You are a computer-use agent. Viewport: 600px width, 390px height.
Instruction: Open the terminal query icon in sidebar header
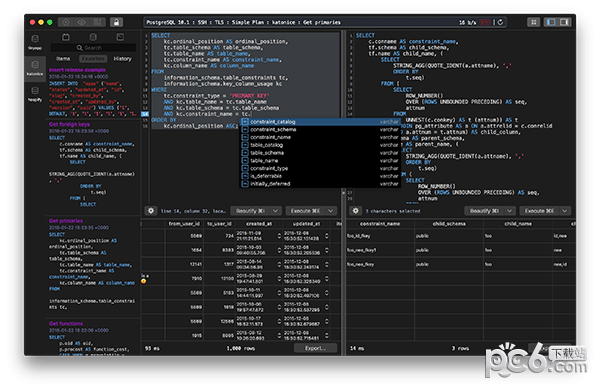pyautogui.click(x=120, y=37)
